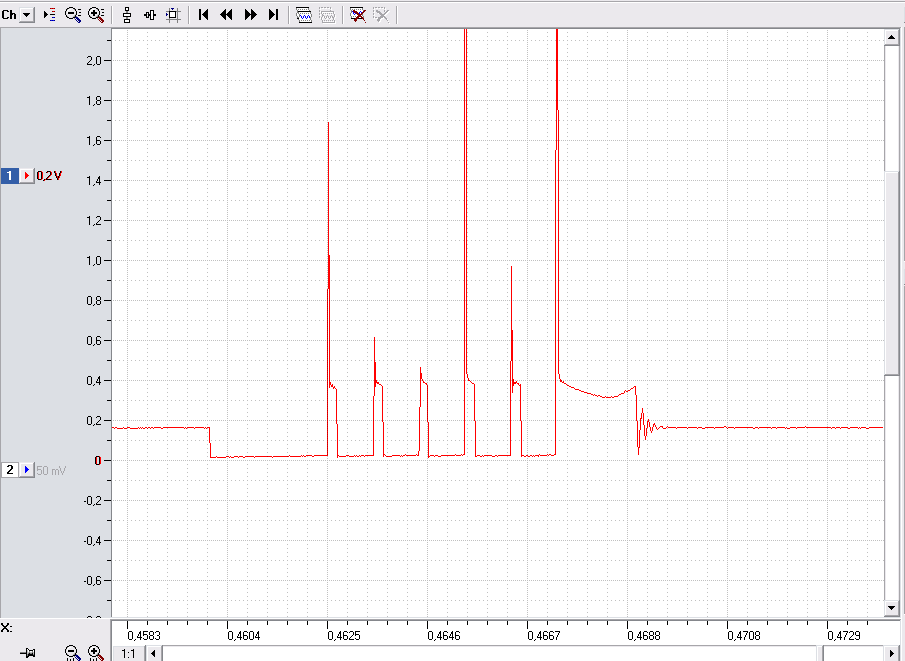Viewport: 905px width, 661px height.
Task: Click the greyed-out waveform window icon
Action: (x=327, y=15)
